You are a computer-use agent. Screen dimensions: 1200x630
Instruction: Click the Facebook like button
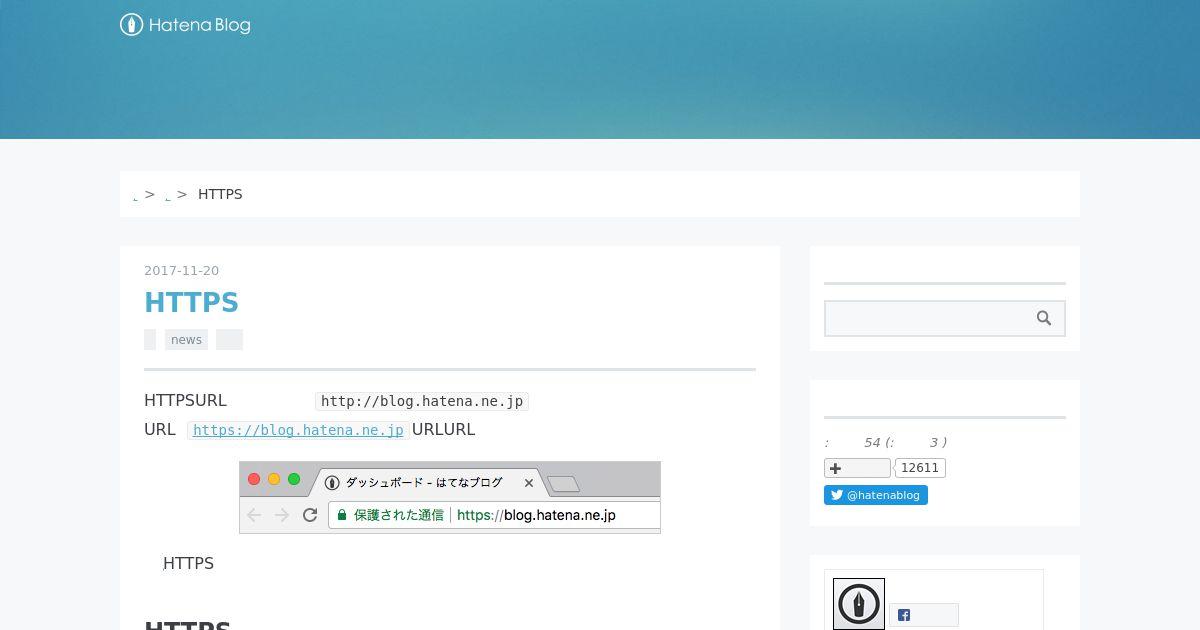tap(924, 615)
